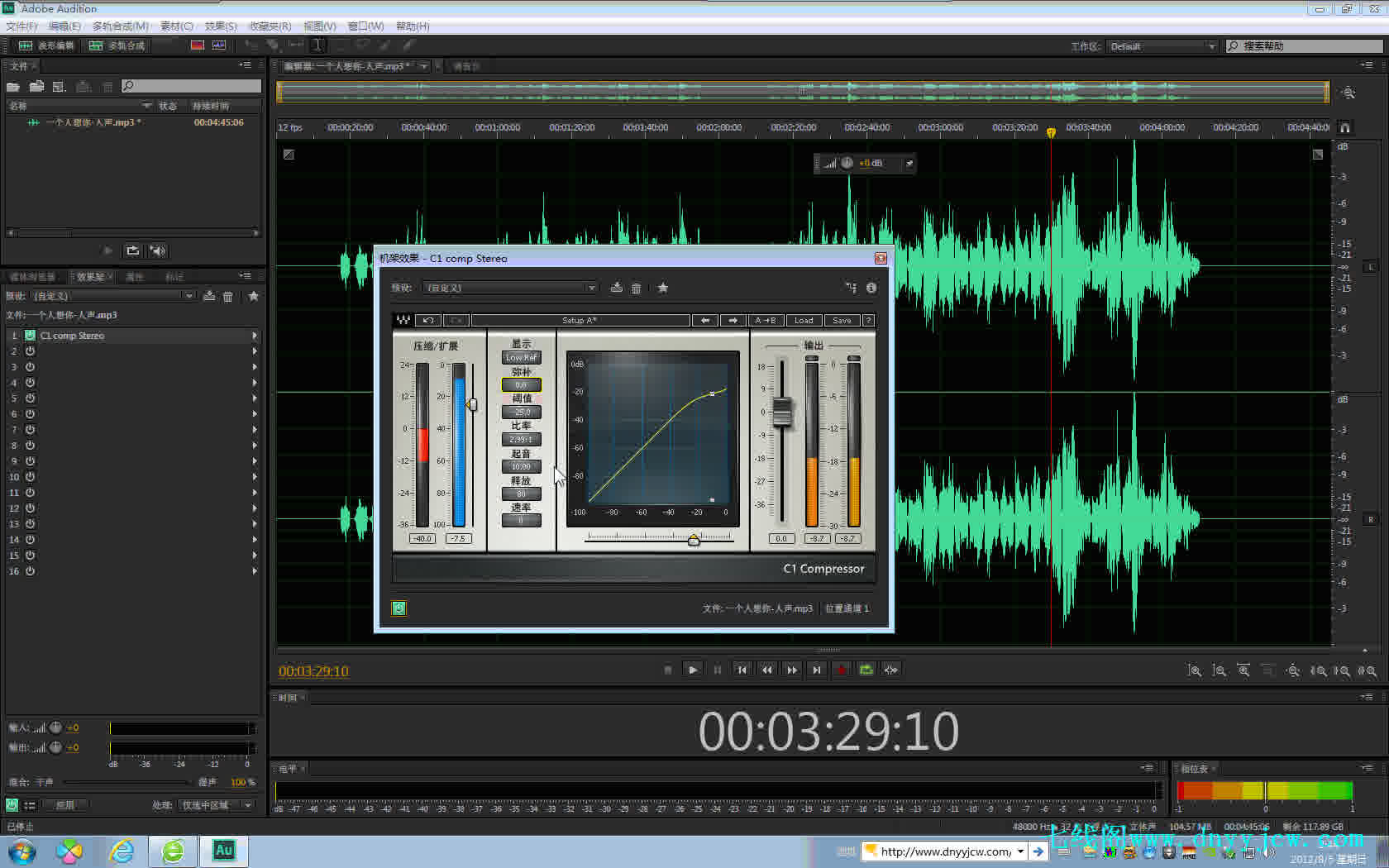Open the Multitrack menu
The image size is (1389, 868).
point(121,26)
